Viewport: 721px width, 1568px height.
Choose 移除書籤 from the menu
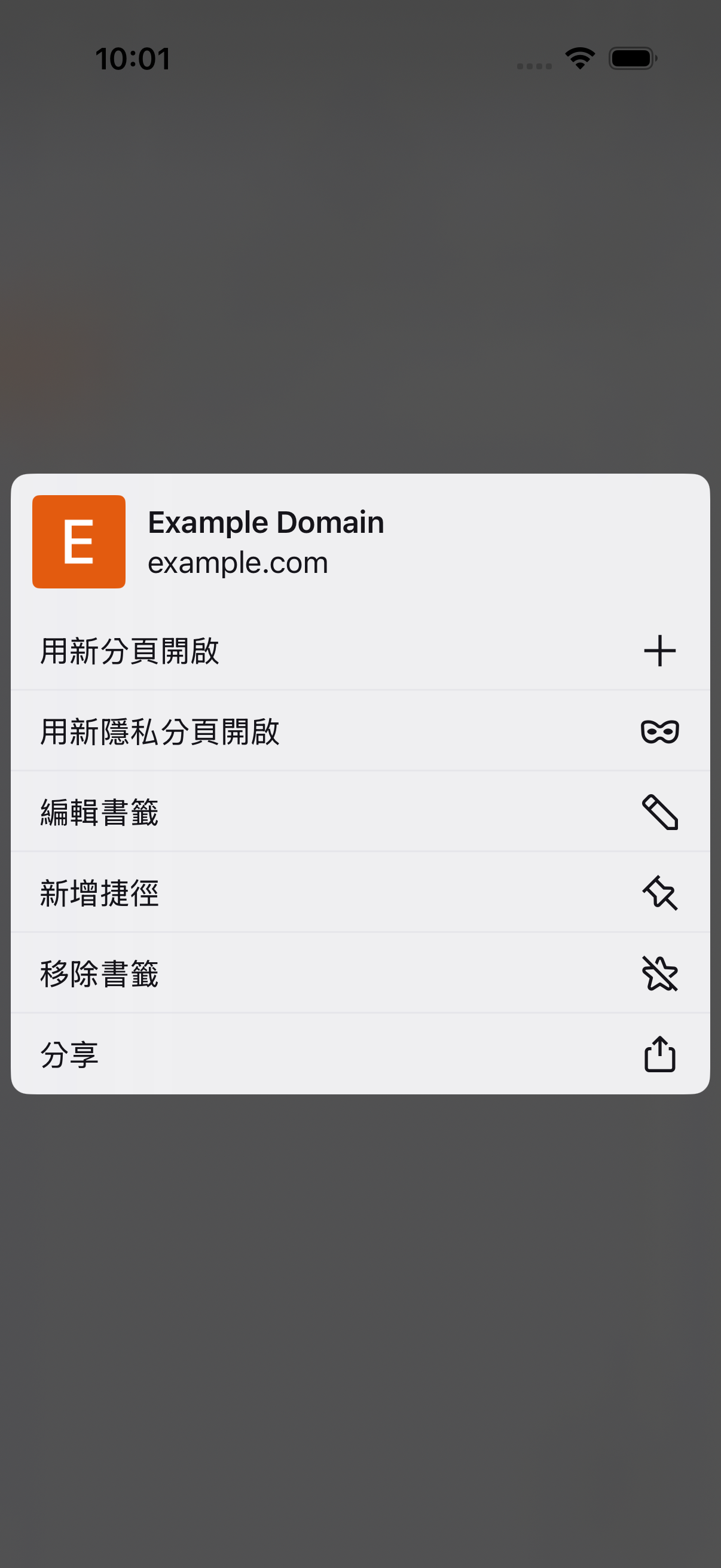pos(360,974)
